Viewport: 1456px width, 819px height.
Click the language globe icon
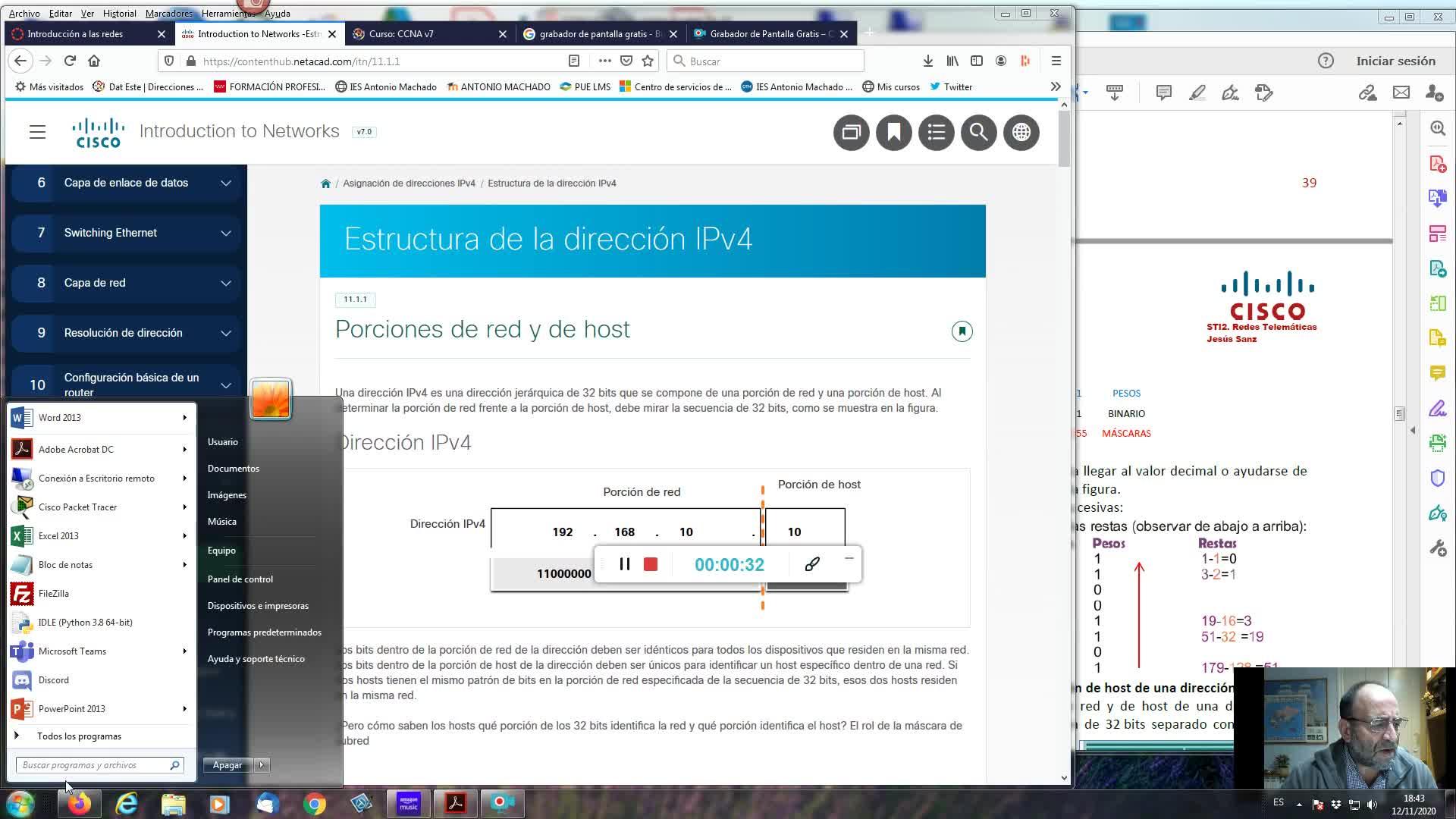(x=1021, y=133)
